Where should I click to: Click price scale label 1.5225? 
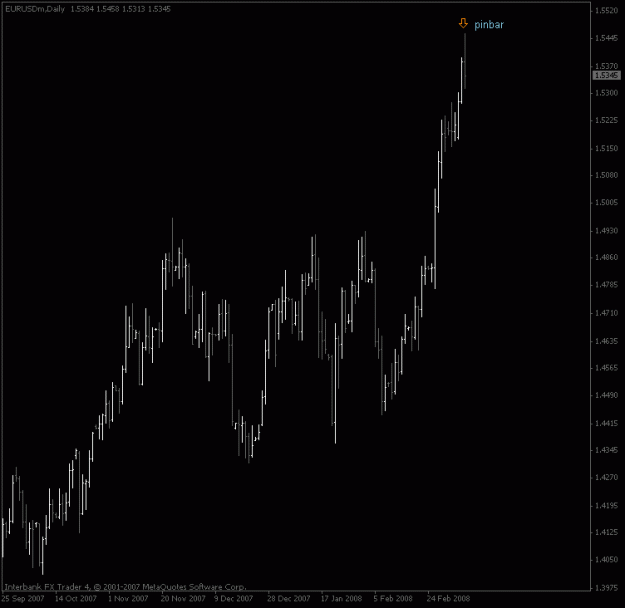[606, 120]
